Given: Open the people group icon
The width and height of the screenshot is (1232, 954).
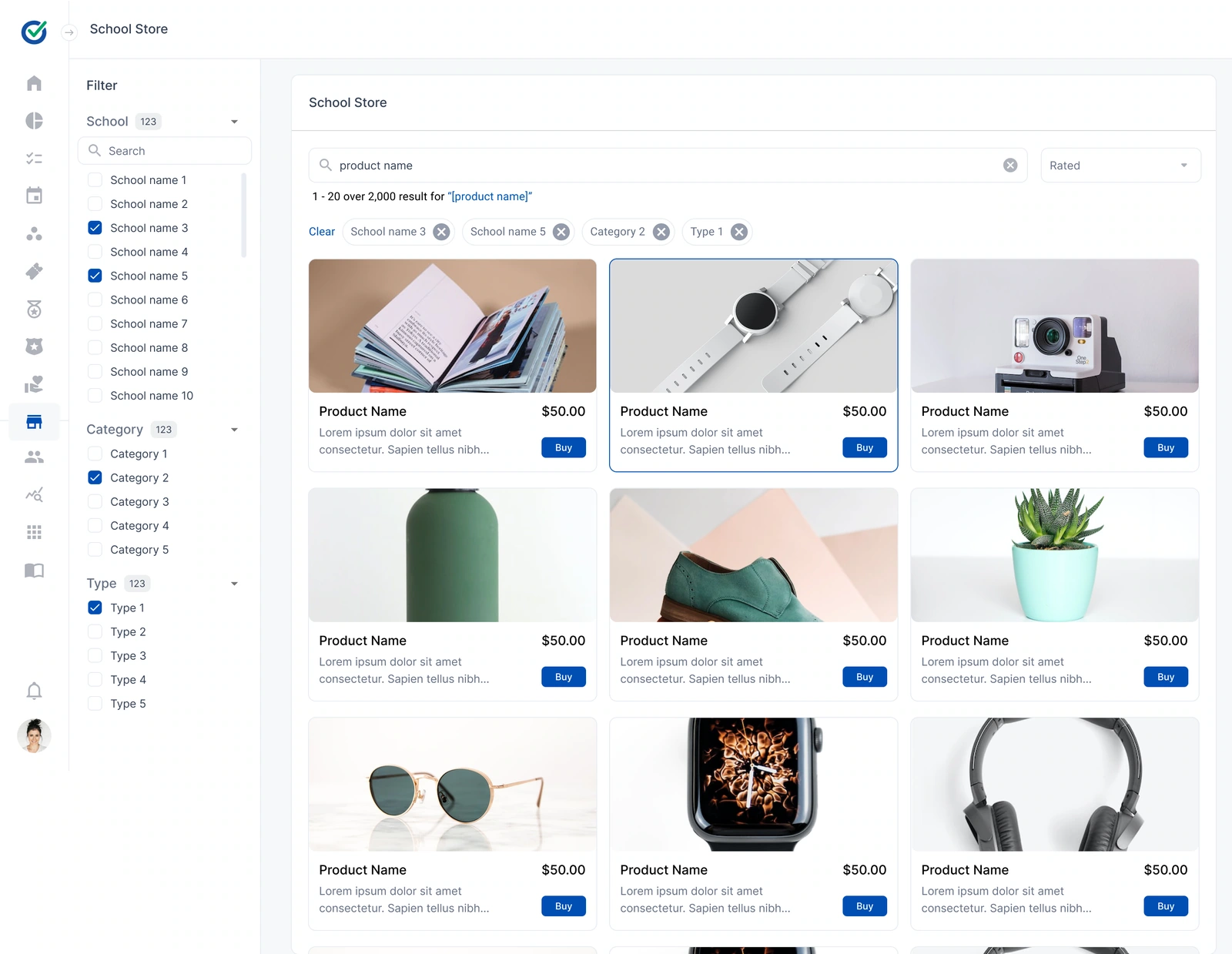Looking at the screenshot, I should click(34, 457).
